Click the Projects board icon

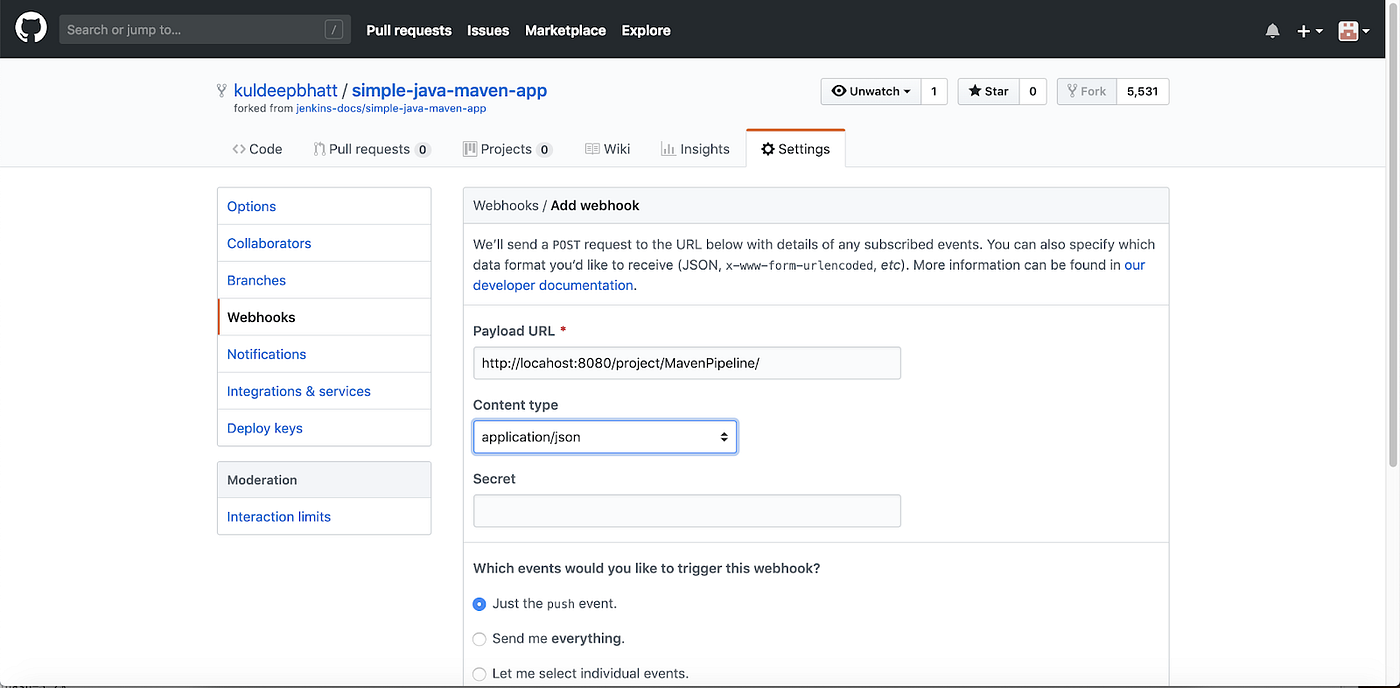[x=468, y=148]
